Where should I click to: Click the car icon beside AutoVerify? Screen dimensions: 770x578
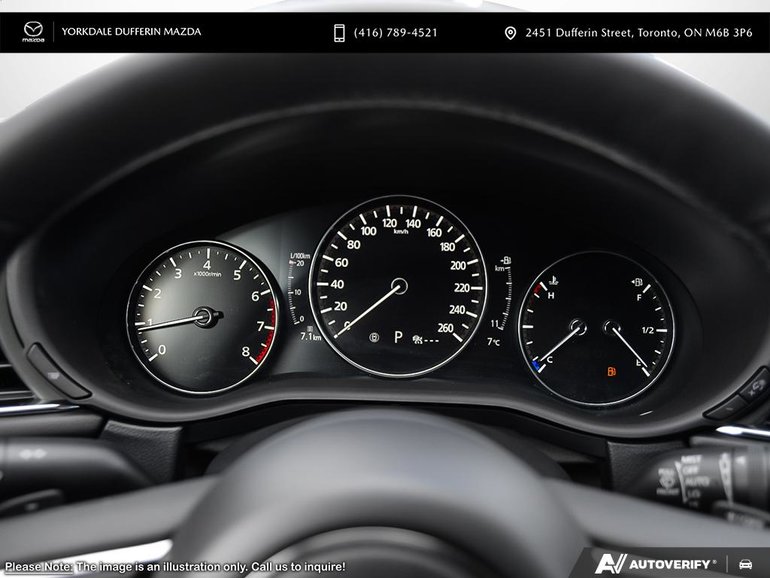[x=745, y=563]
